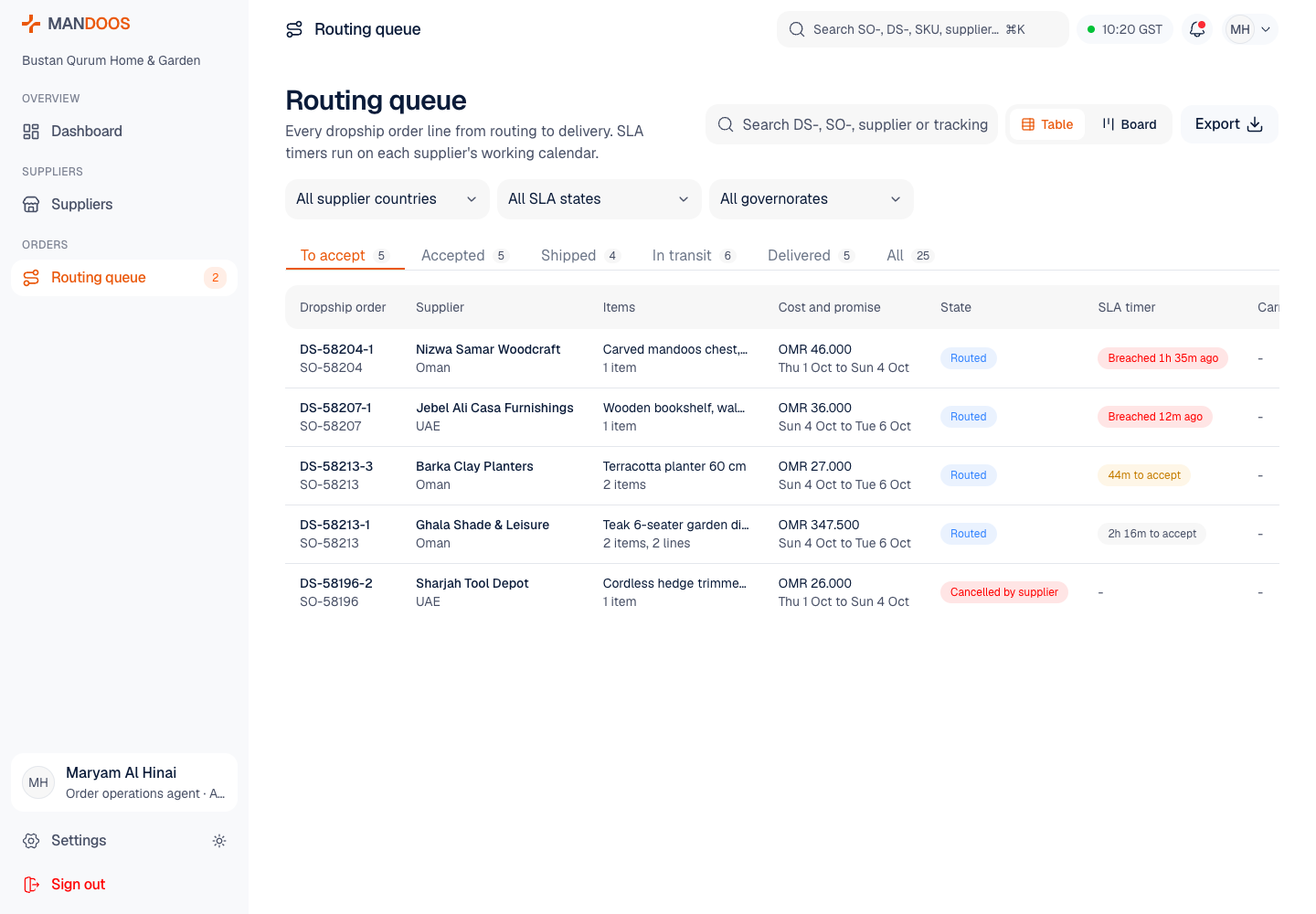Click the Breached 1h 35m ago badge
The height and width of the screenshot is (914, 1316).
tap(1163, 358)
